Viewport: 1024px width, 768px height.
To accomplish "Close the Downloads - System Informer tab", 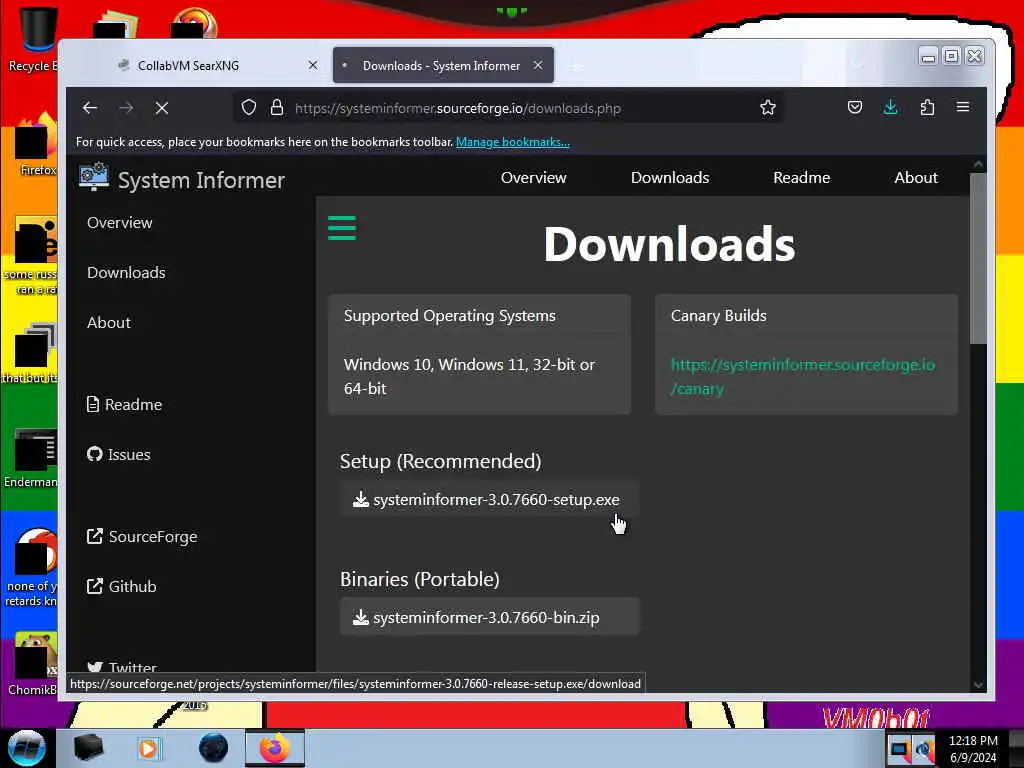I will tap(537, 65).
